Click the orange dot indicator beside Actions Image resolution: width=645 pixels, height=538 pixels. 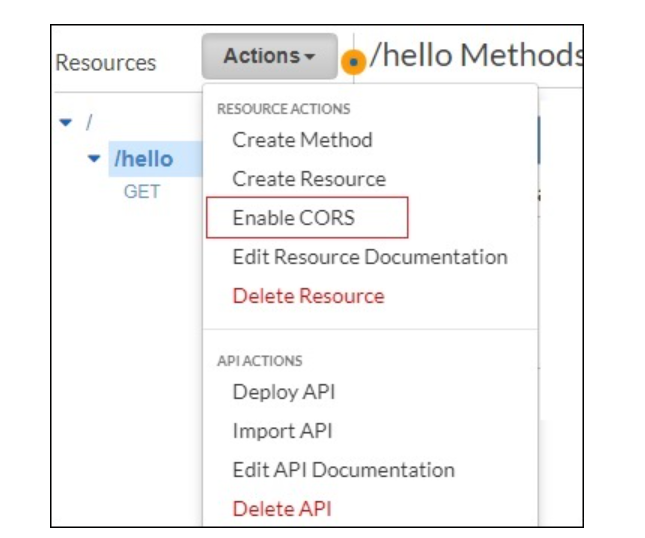pos(353,63)
